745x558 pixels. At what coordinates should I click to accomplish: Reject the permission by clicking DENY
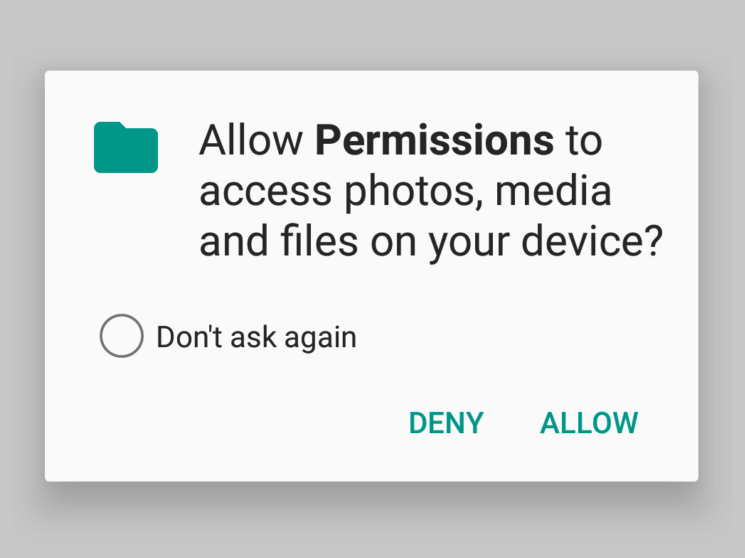(x=446, y=423)
